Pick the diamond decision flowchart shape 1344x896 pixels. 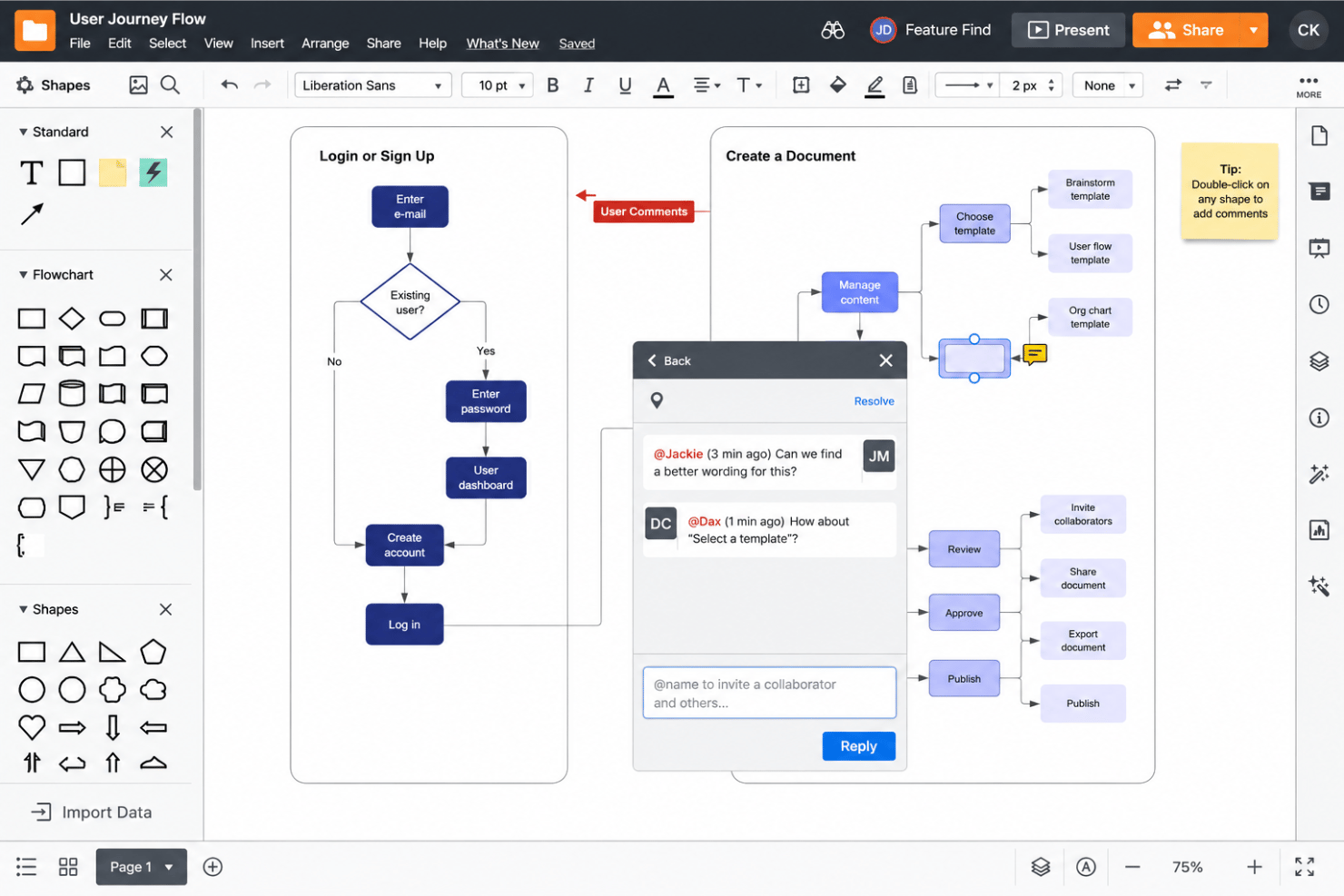pyautogui.click(x=72, y=319)
